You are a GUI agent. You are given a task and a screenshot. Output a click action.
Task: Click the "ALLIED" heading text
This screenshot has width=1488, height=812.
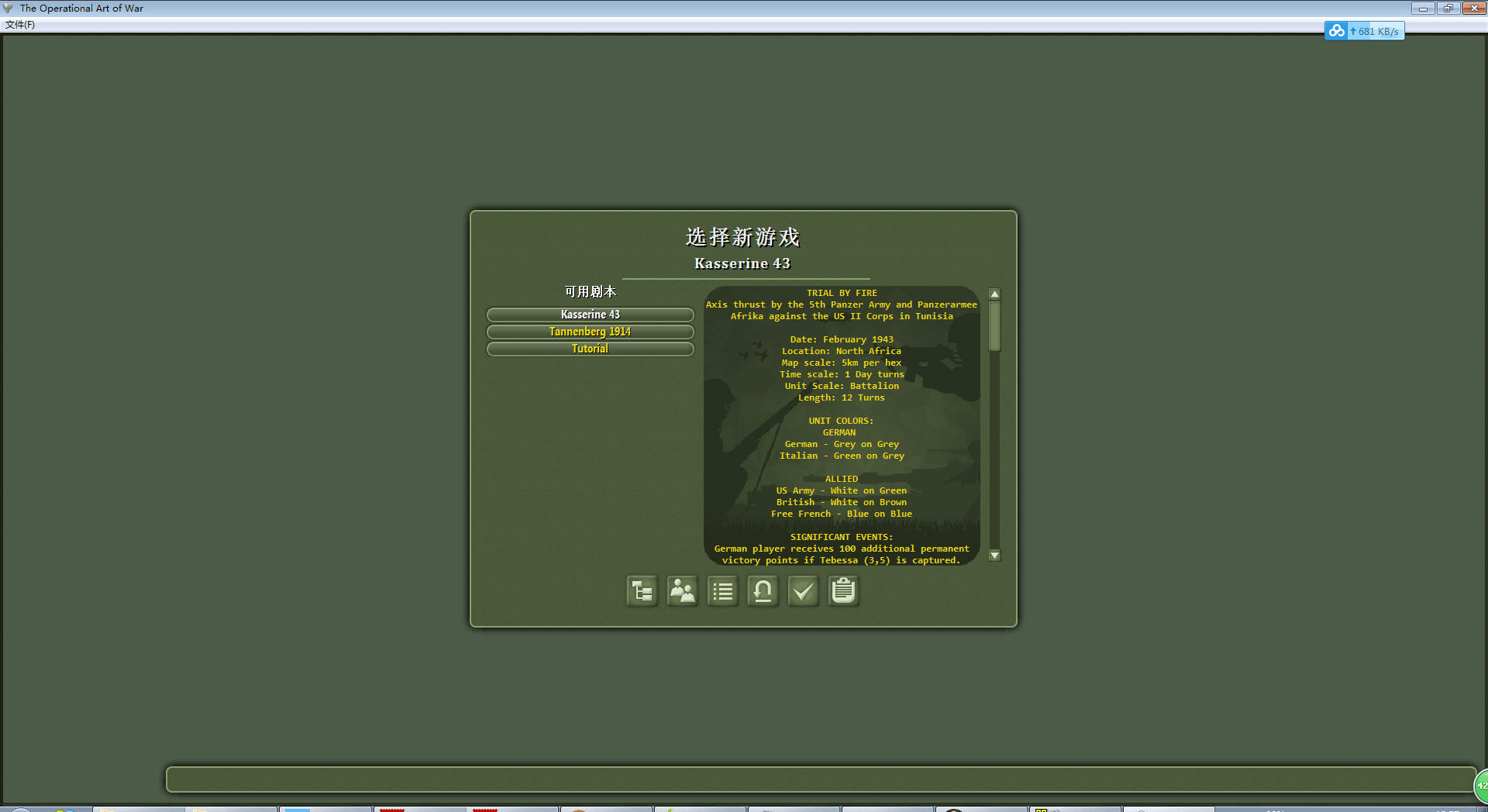click(842, 479)
